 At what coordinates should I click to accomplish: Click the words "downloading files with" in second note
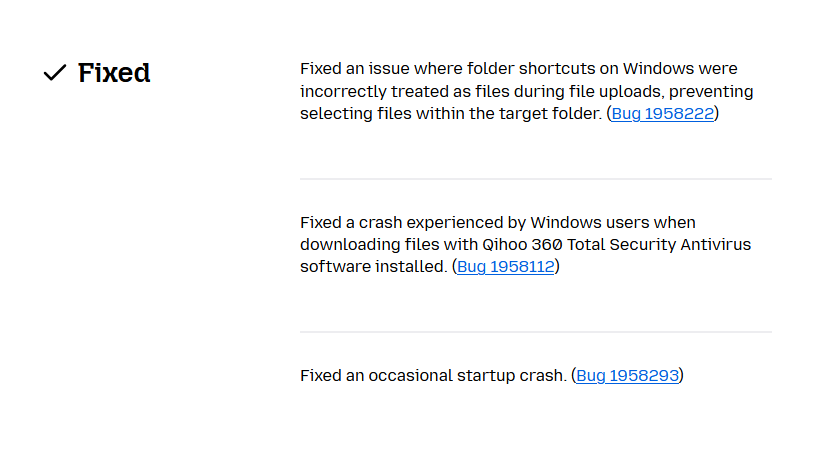389,244
